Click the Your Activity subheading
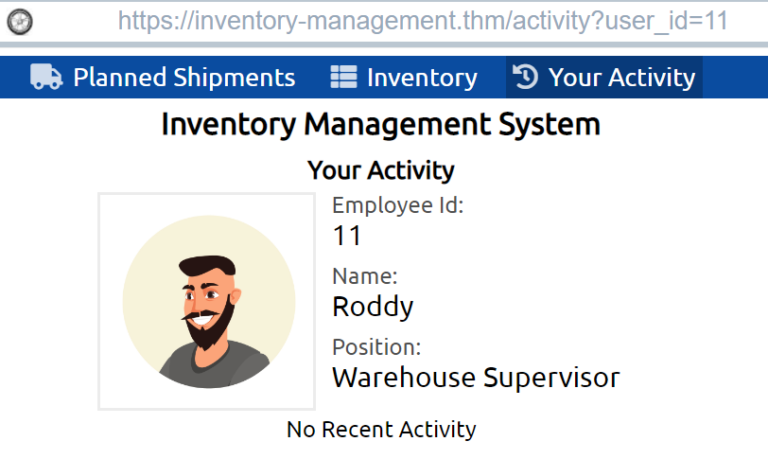 pyautogui.click(x=380, y=170)
